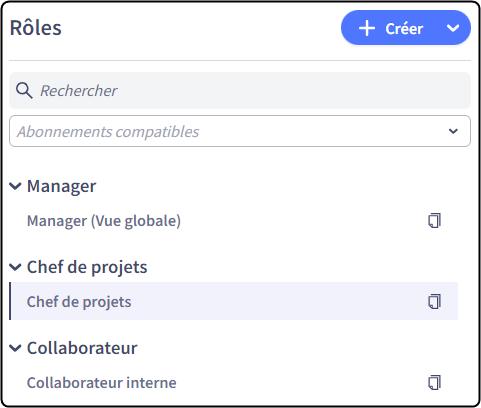Screen dimensions: 481x408
Task: Click the chevron in the Abonnements compatibles field
Action: 453,131
